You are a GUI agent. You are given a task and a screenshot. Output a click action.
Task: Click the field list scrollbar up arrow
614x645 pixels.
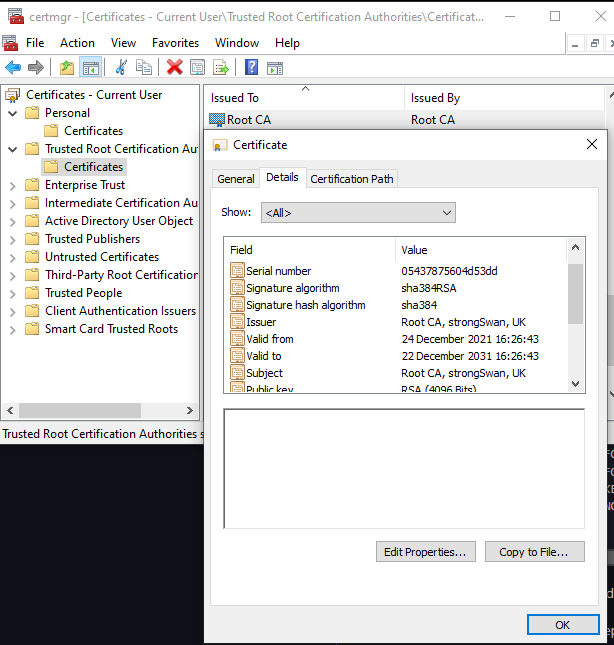pos(575,247)
